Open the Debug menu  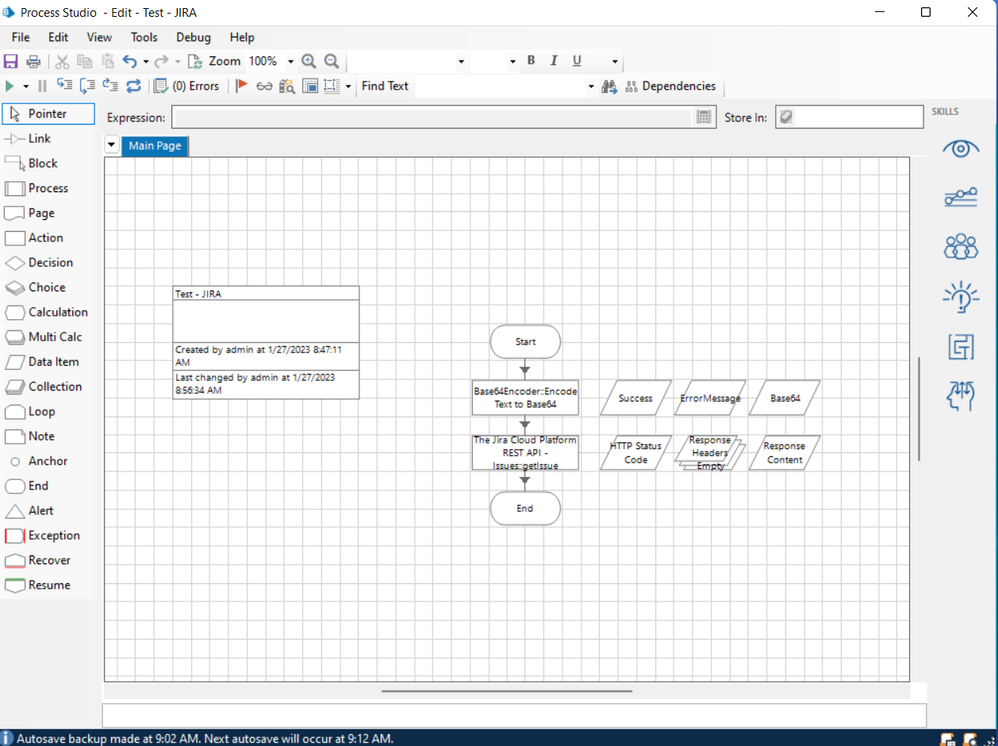point(193,37)
